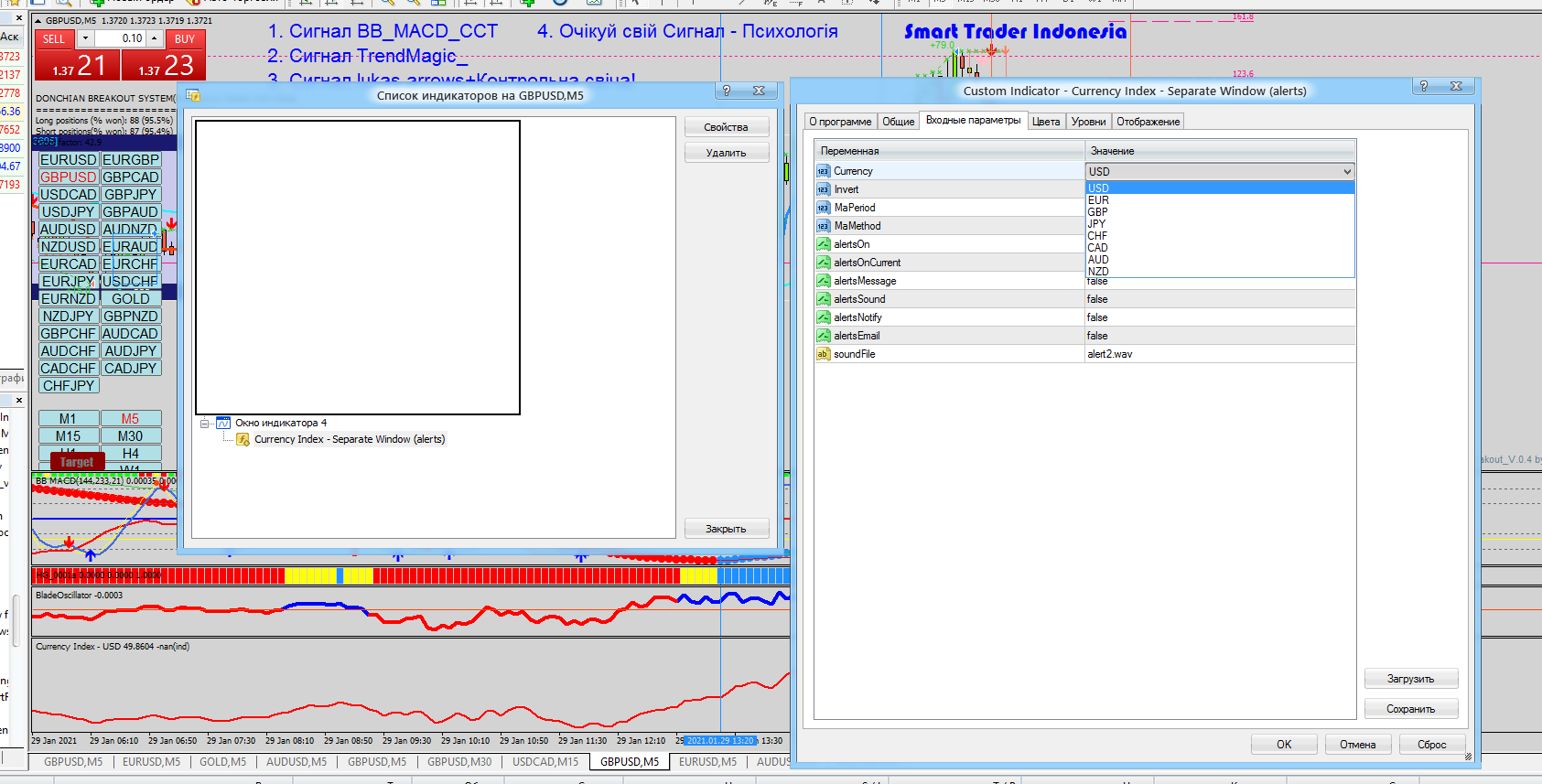Click the Currency parameter row icon
The width and height of the screenshot is (1542, 784).
[823, 171]
